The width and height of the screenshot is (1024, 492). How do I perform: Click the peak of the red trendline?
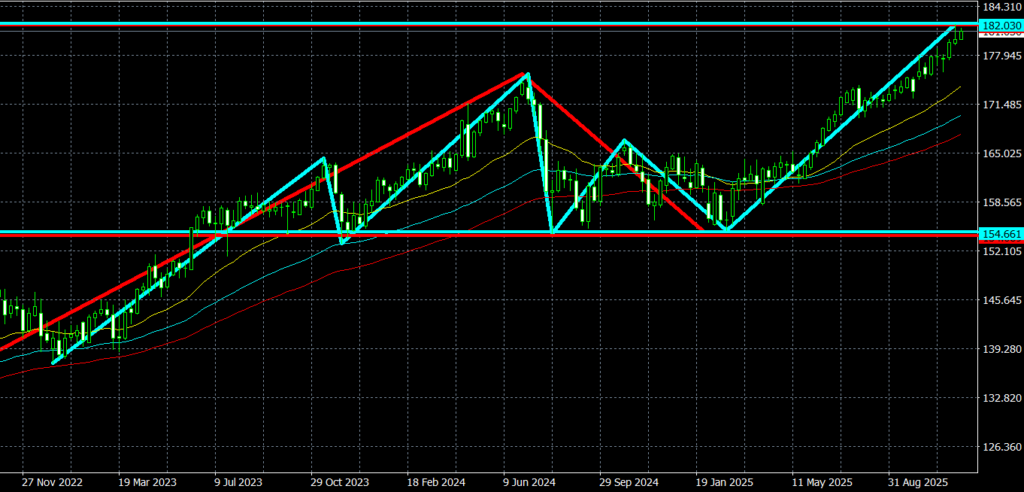tap(527, 74)
